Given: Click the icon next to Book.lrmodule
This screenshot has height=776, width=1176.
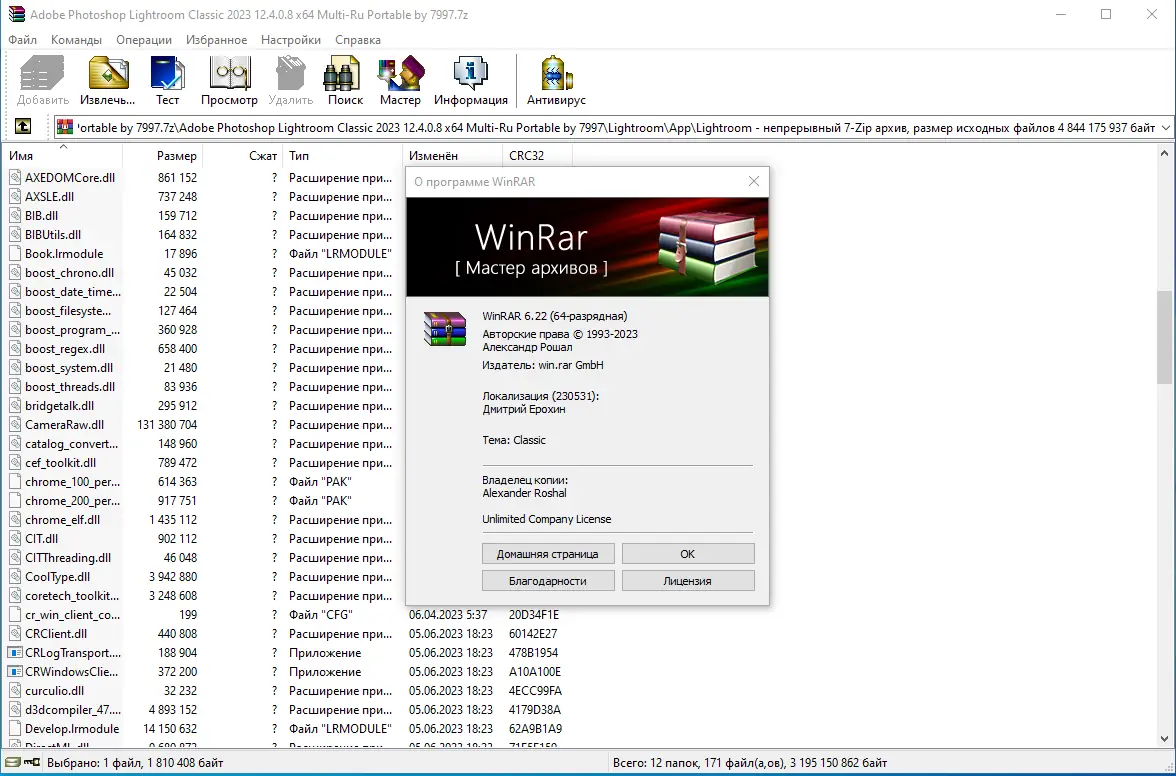Looking at the screenshot, I should click(15, 253).
